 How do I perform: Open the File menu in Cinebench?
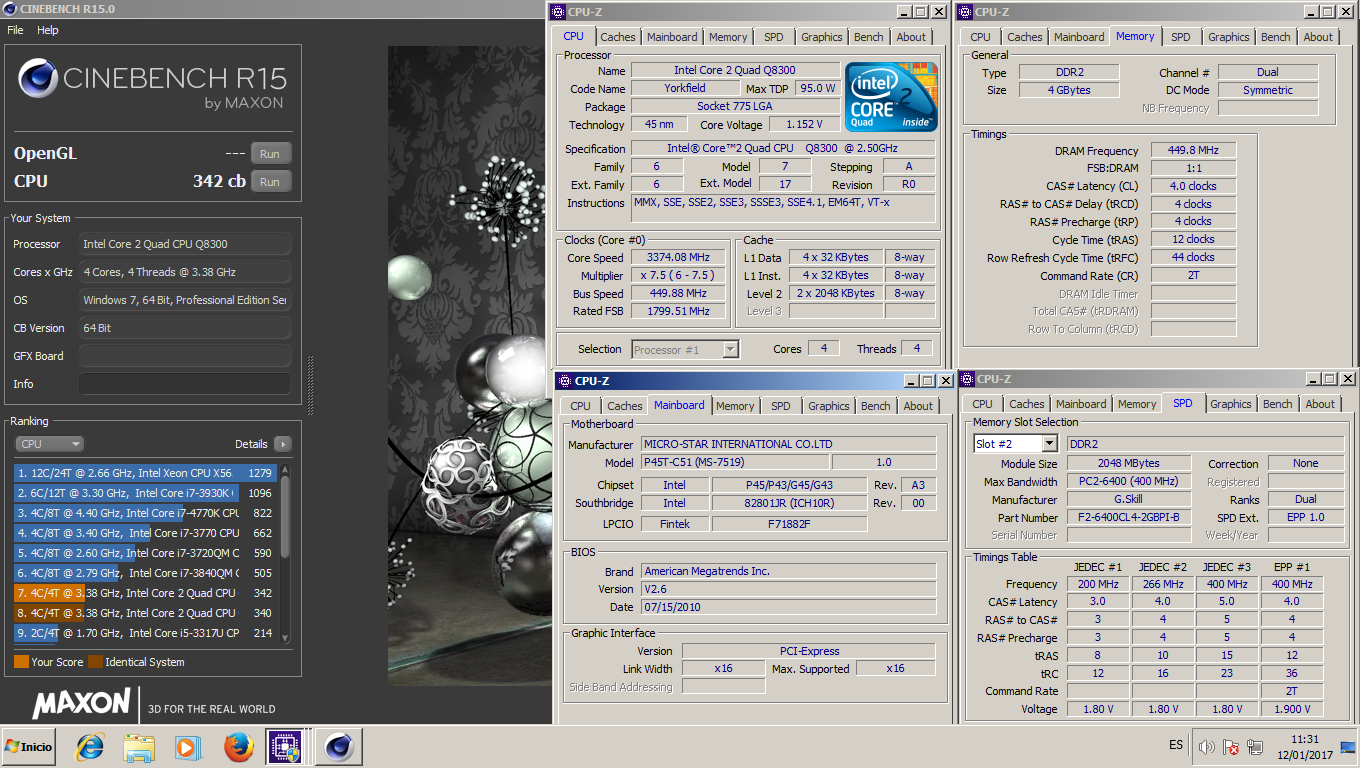[x=15, y=30]
